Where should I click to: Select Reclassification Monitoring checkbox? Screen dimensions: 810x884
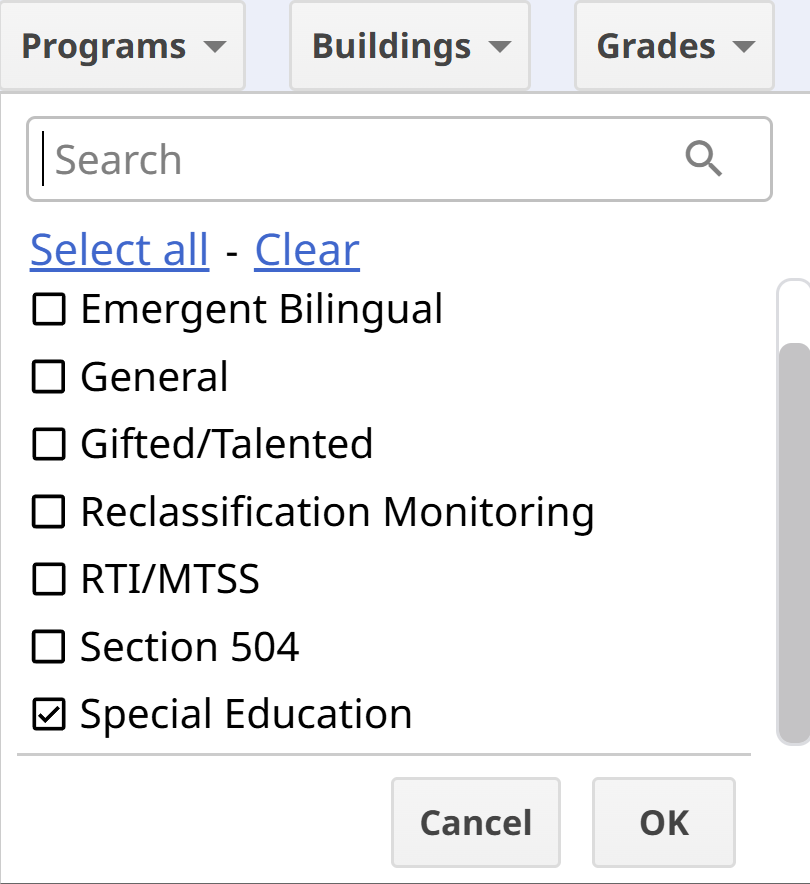48,512
